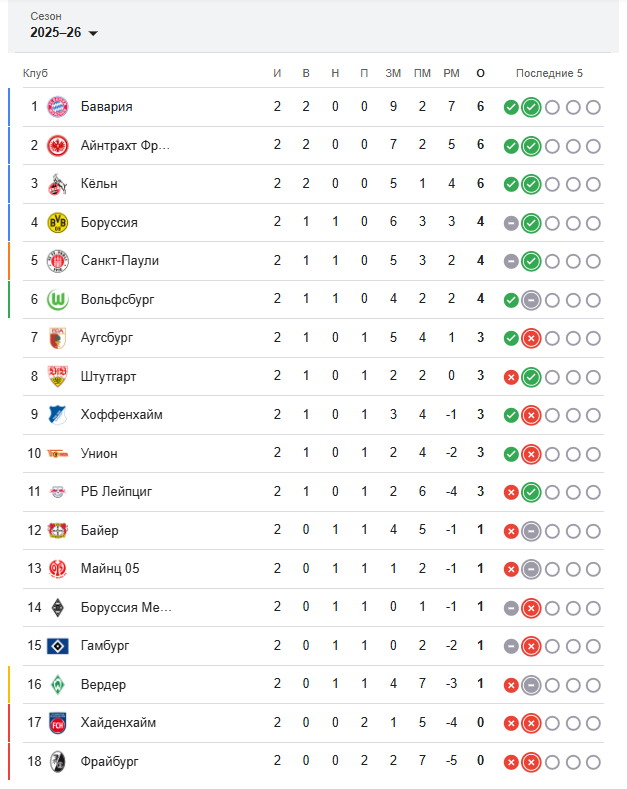Screen dimensions: 627x789
Task: Open the Фрайбург team link
Action: [110, 762]
